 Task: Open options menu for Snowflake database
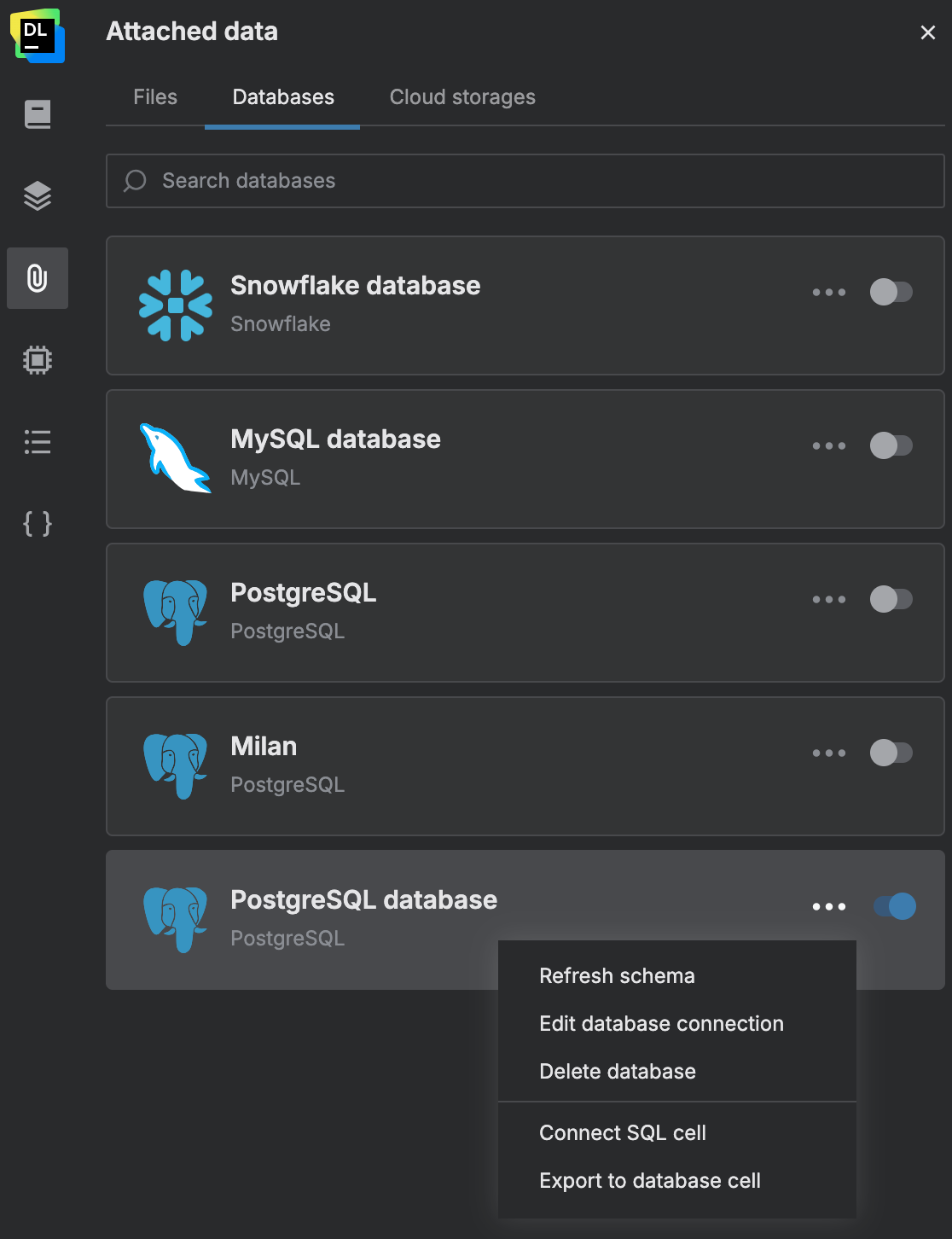click(x=828, y=292)
